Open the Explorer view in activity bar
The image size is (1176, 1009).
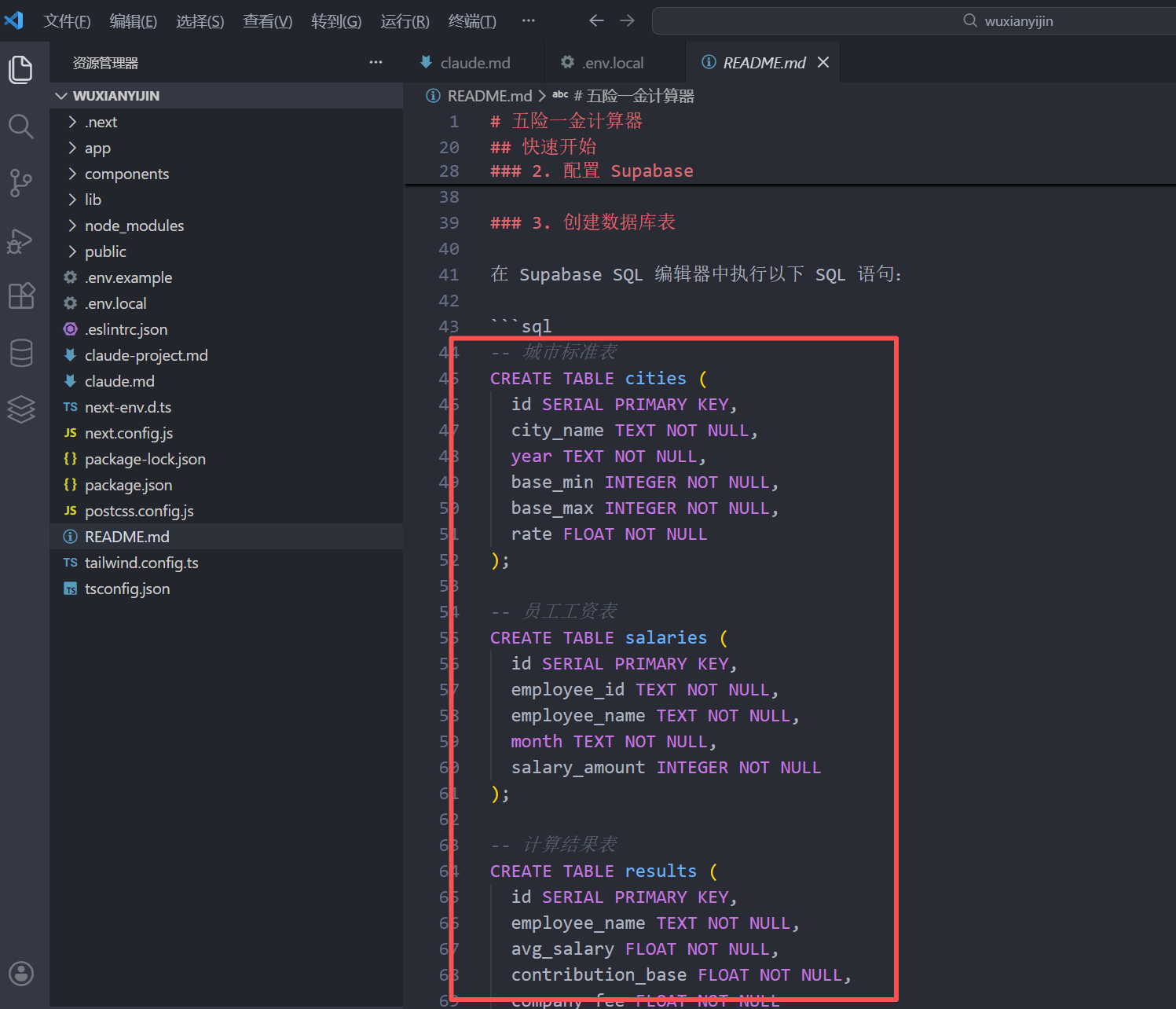coord(21,69)
